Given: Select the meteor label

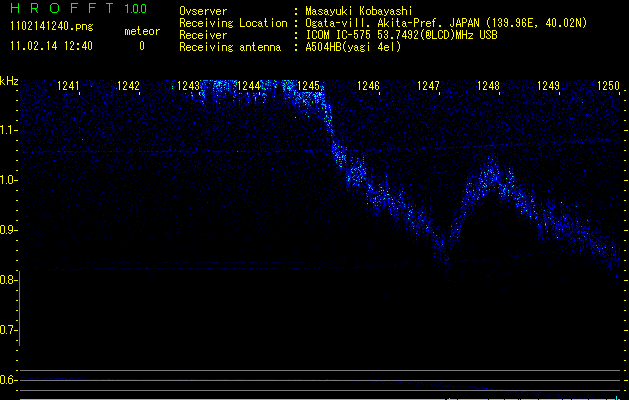Looking at the screenshot, I should tap(141, 32).
